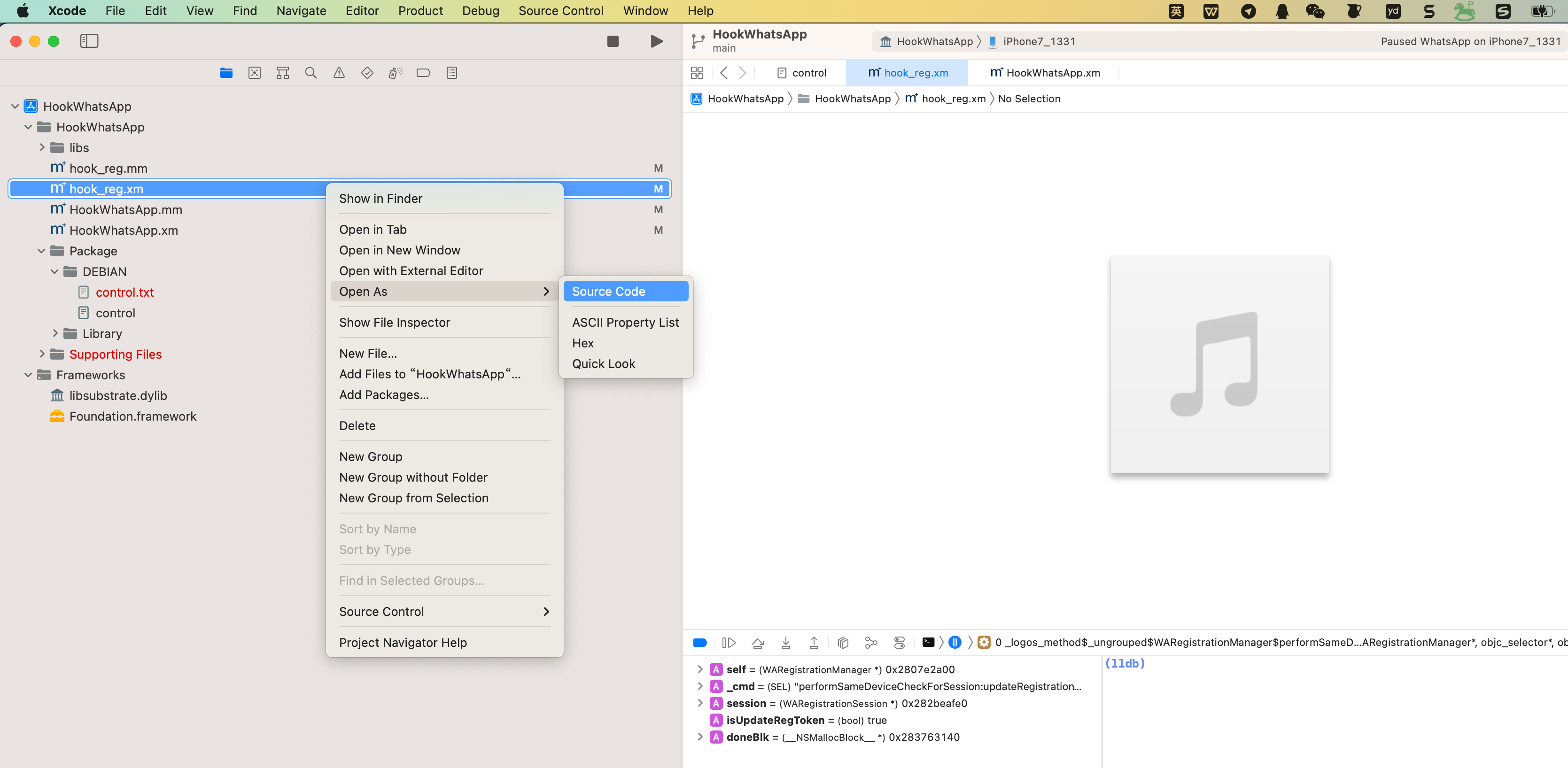Switch to the control editor tab
The image size is (1568, 768).
[x=802, y=73]
